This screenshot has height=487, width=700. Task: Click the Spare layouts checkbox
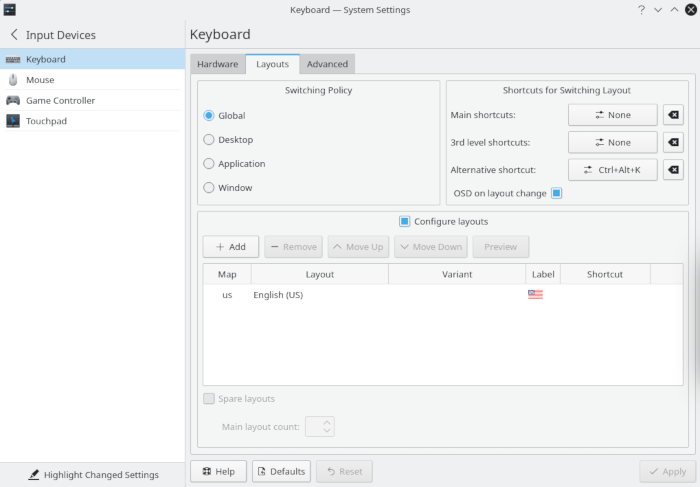[x=208, y=399]
